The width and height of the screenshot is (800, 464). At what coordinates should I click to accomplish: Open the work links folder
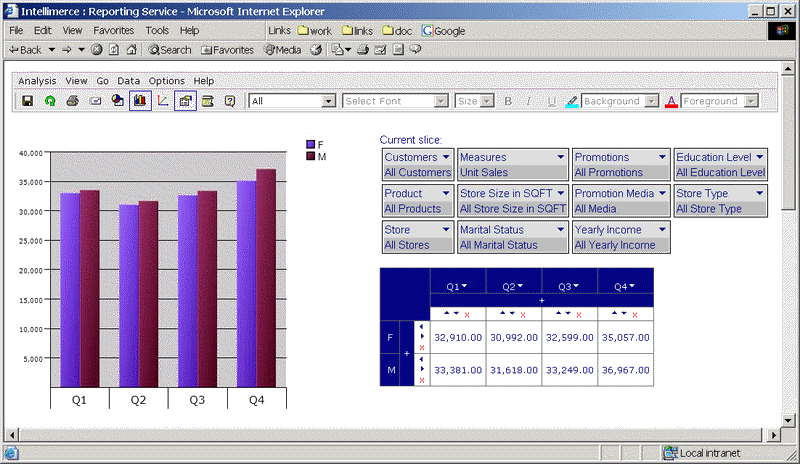pos(315,31)
